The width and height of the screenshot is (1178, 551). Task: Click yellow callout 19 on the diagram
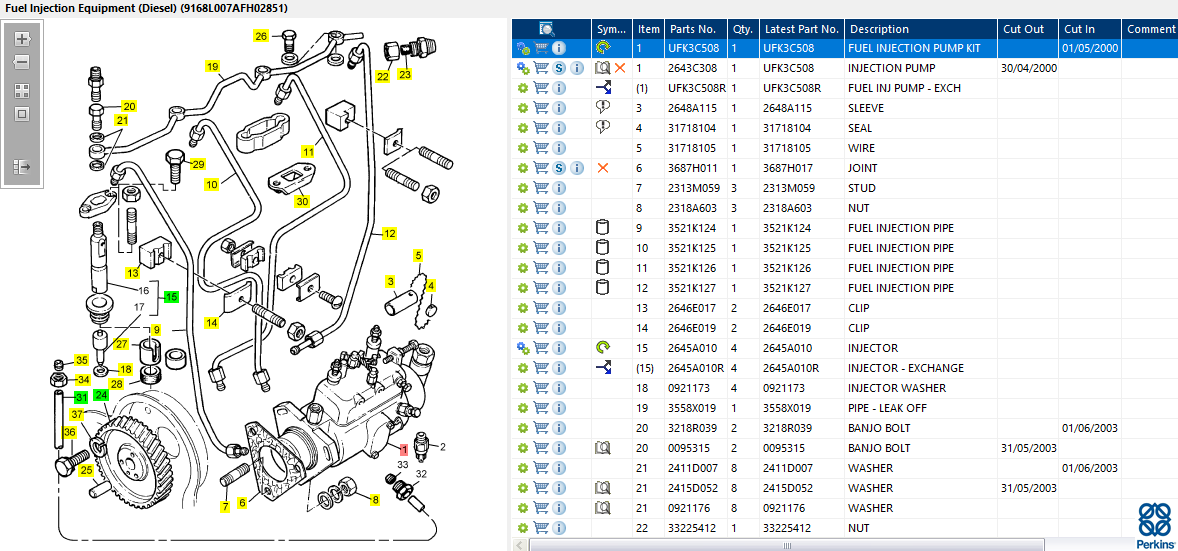click(x=213, y=66)
